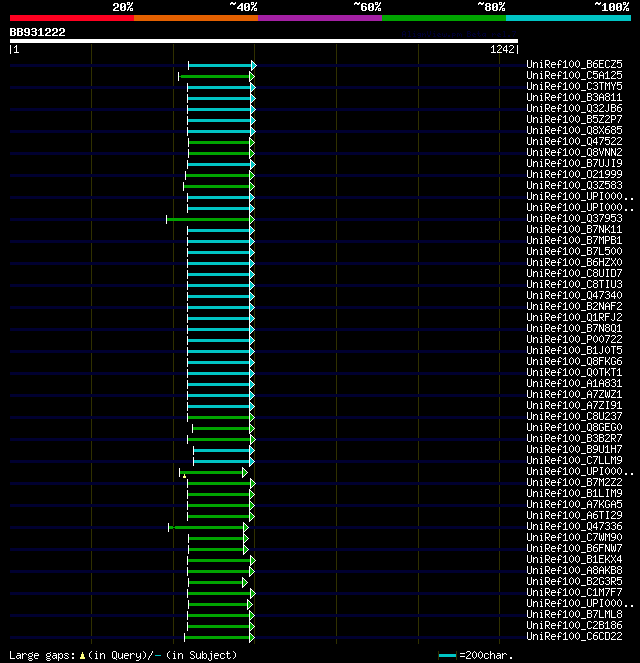Select the UniRef100_B7L500 label

574,251
